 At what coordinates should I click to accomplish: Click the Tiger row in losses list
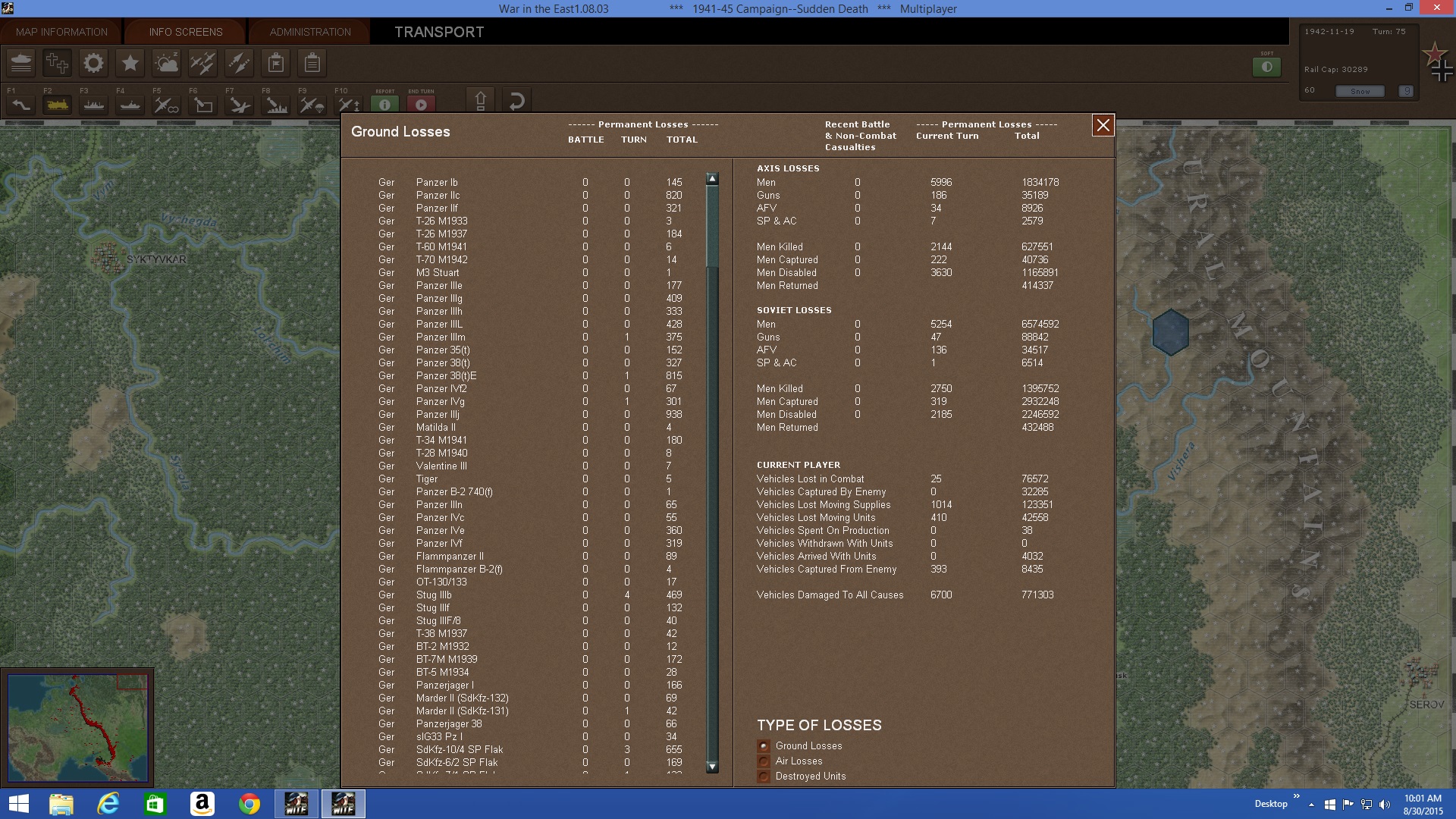coord(531,479)
